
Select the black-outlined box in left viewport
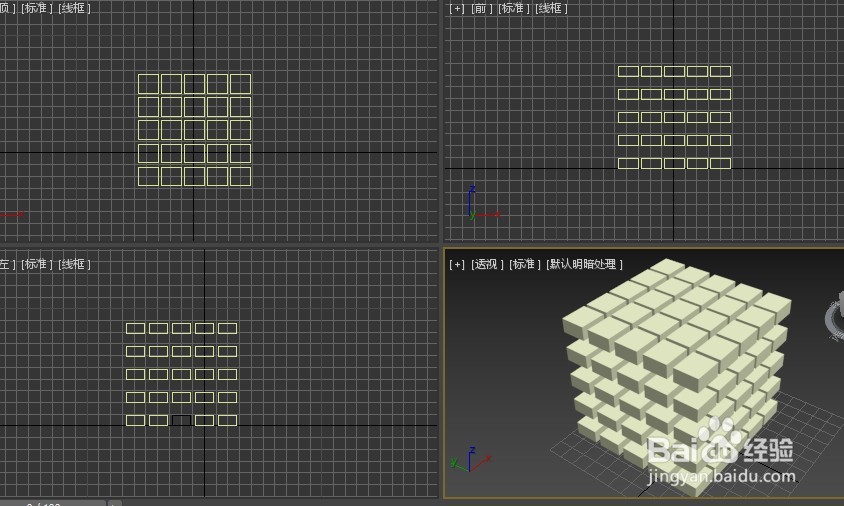[x=181, y=420]
